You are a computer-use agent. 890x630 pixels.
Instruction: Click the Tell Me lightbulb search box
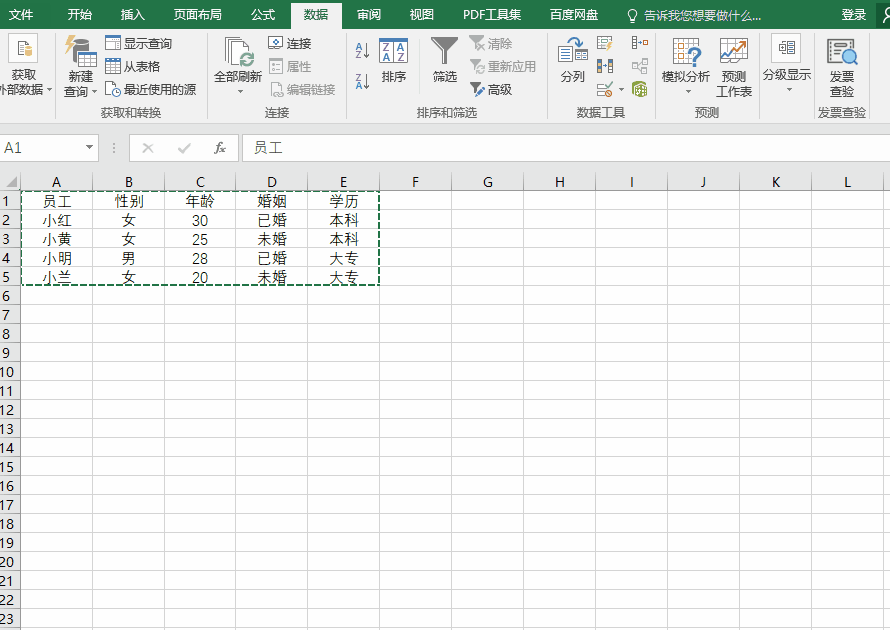click(694, 15)
